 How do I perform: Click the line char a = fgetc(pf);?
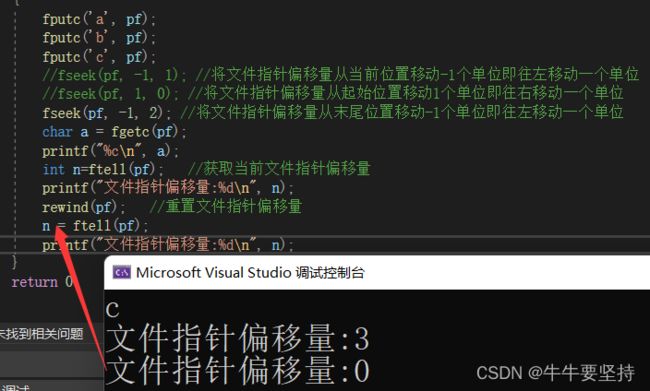pyautogui.click(x=114, y=132)
